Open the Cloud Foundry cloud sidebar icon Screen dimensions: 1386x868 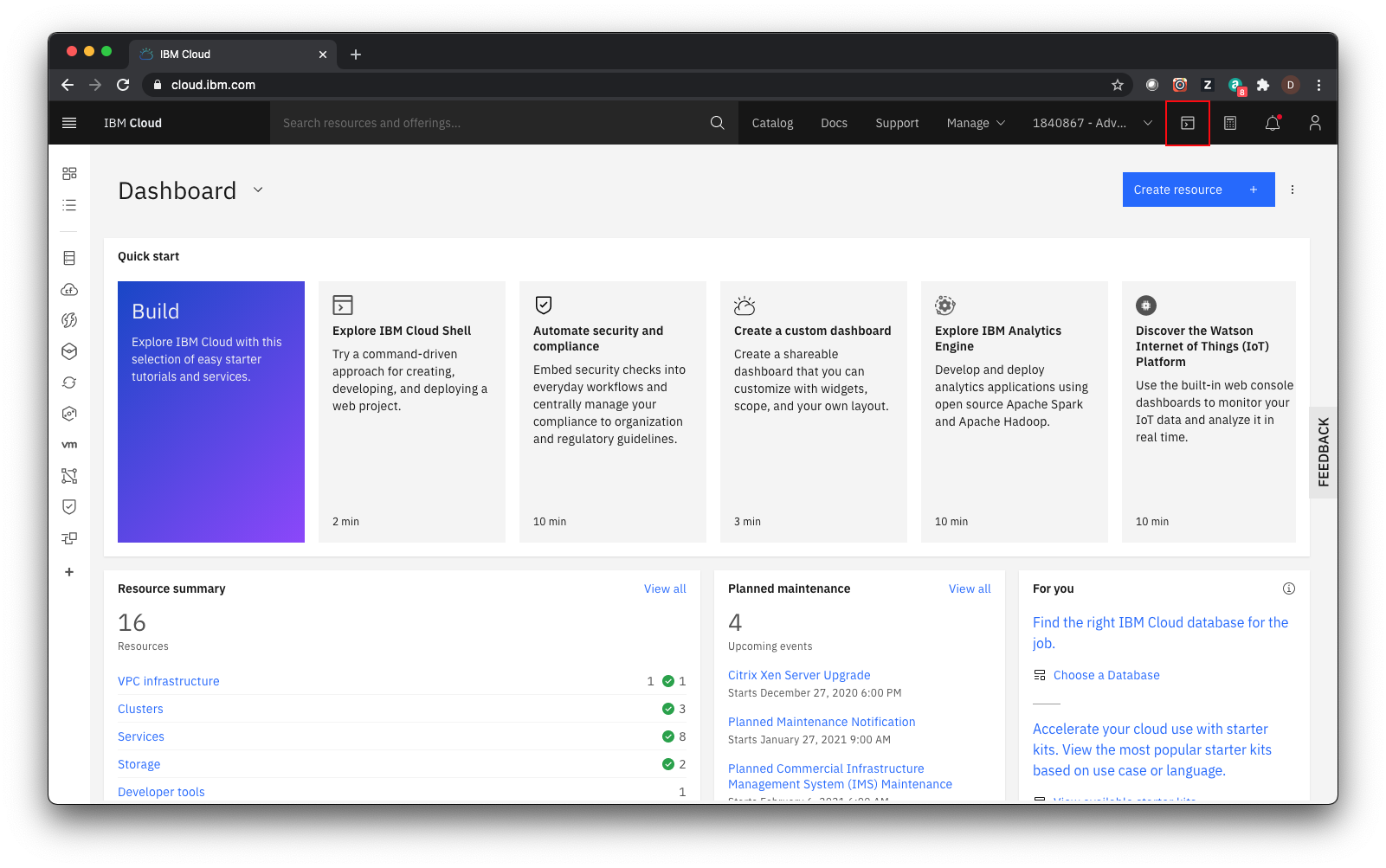pos(69,289)
